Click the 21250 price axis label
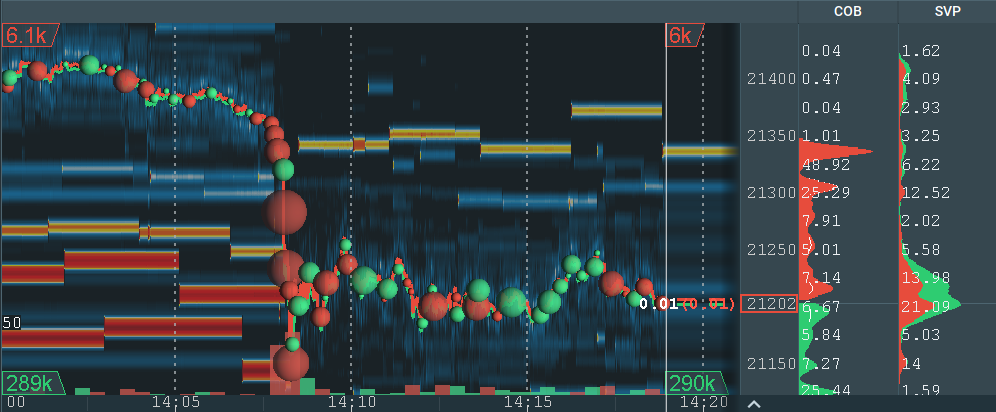Screen dimensions: 996x412 (772, 249)
